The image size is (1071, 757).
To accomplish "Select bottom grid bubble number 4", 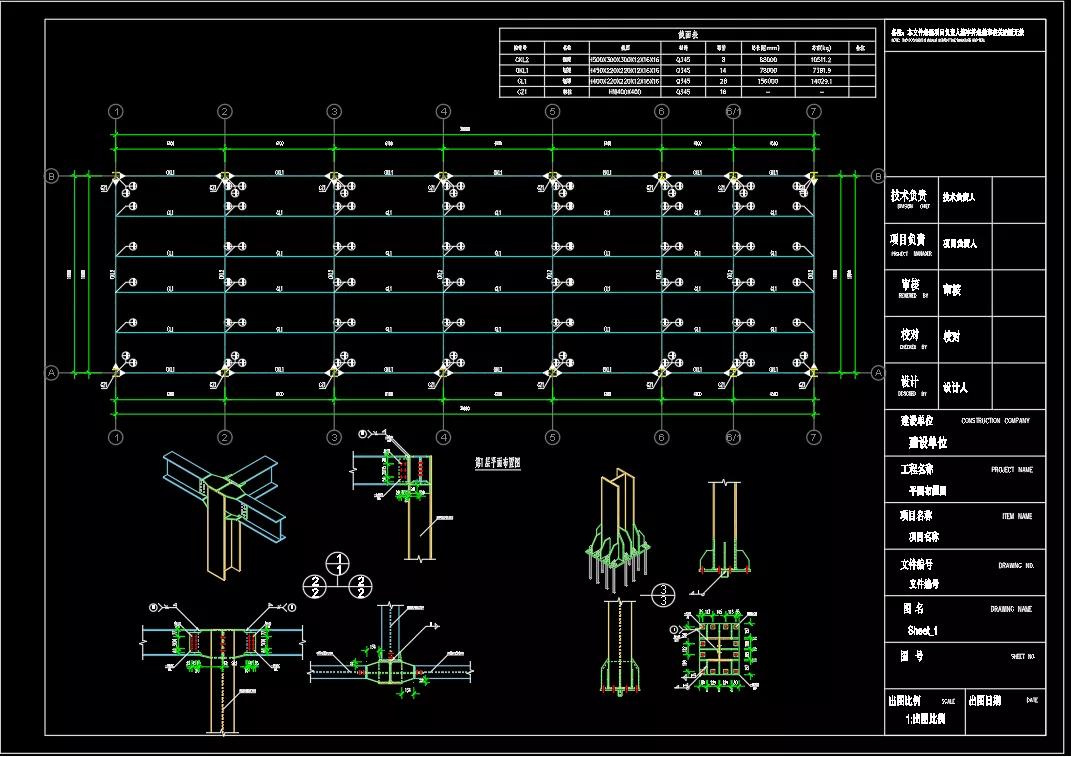I will 443,437.
